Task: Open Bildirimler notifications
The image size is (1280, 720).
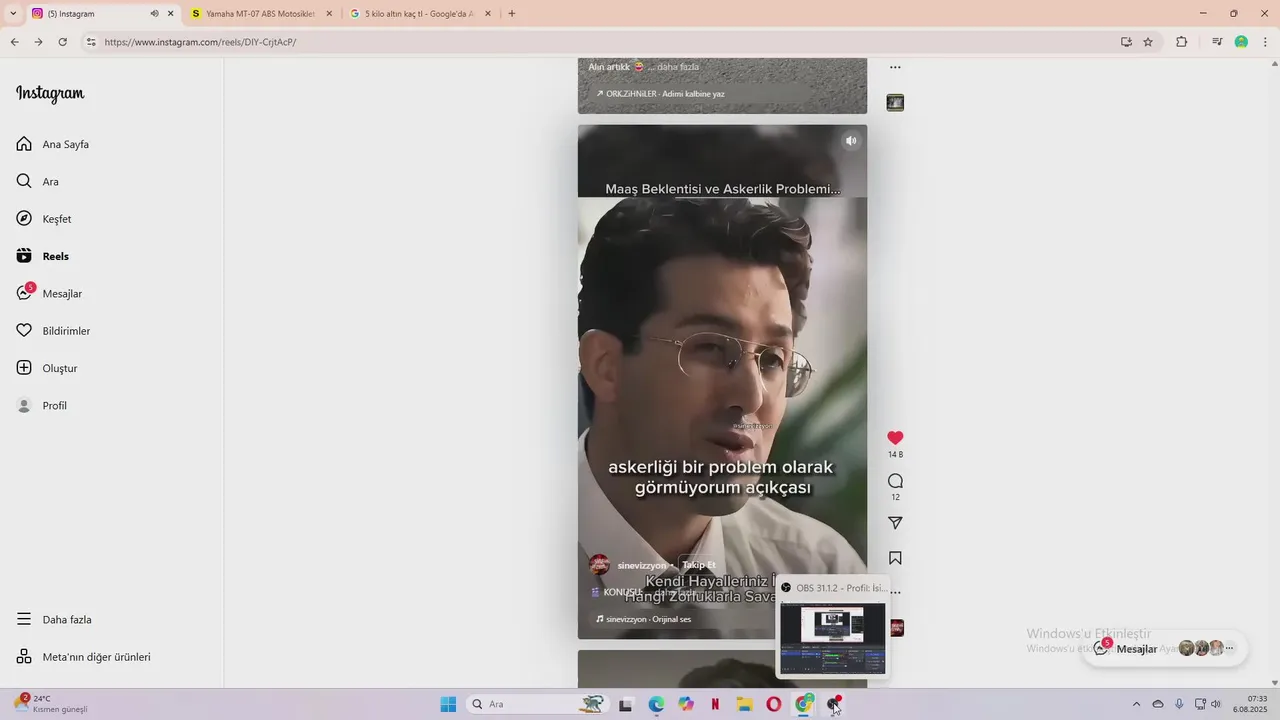Action: tap(53, 331)
